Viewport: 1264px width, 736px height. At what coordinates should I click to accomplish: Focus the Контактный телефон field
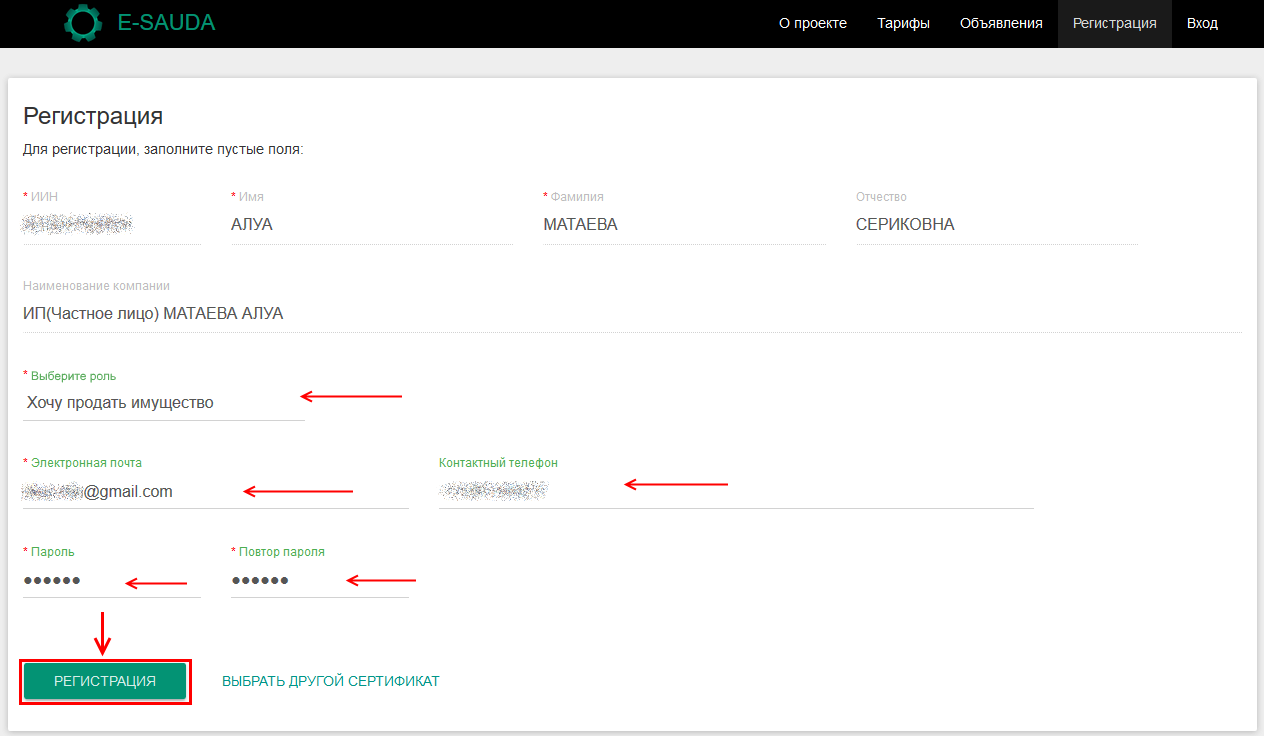coord(735,491)
